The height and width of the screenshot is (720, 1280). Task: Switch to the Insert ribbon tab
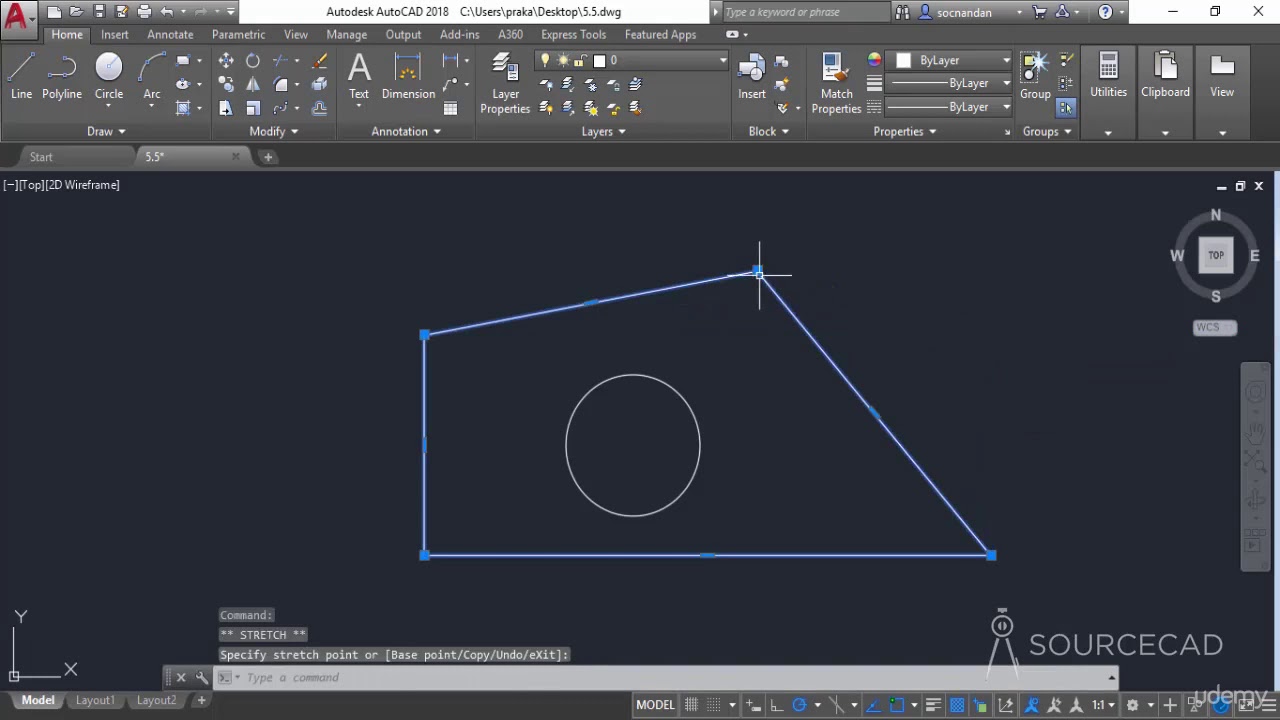114,34
